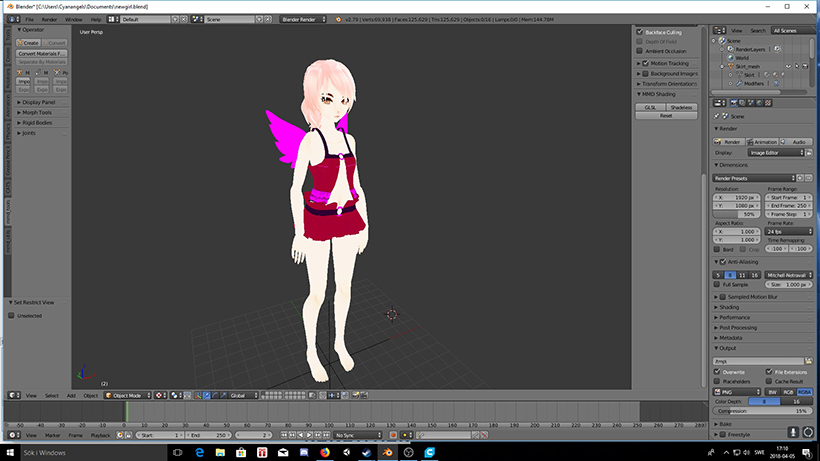Click the add screen layout button
Screen dimensions: 820x461
tap(175, 19)
